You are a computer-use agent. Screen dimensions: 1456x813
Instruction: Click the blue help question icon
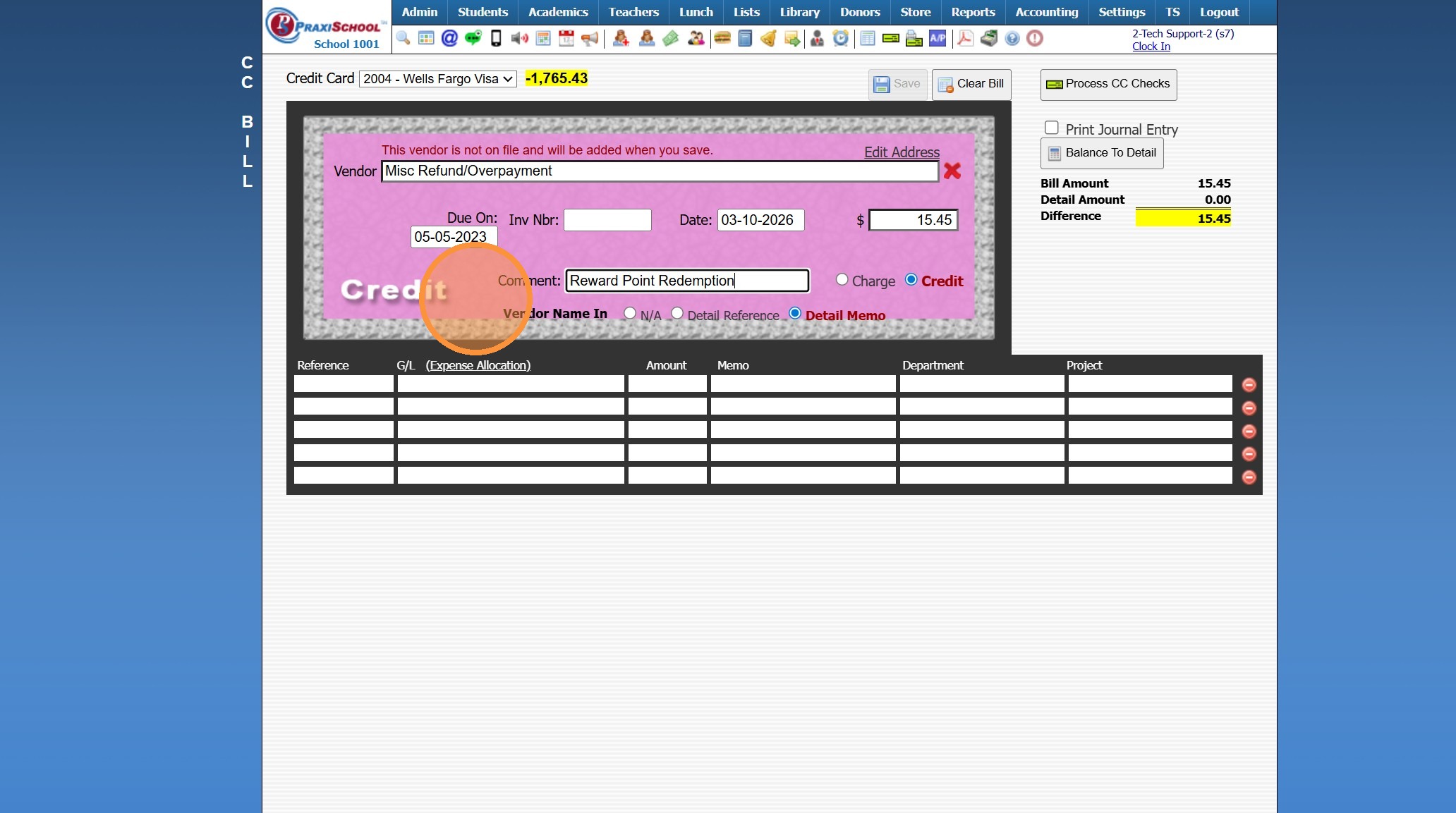[1012, 38]
